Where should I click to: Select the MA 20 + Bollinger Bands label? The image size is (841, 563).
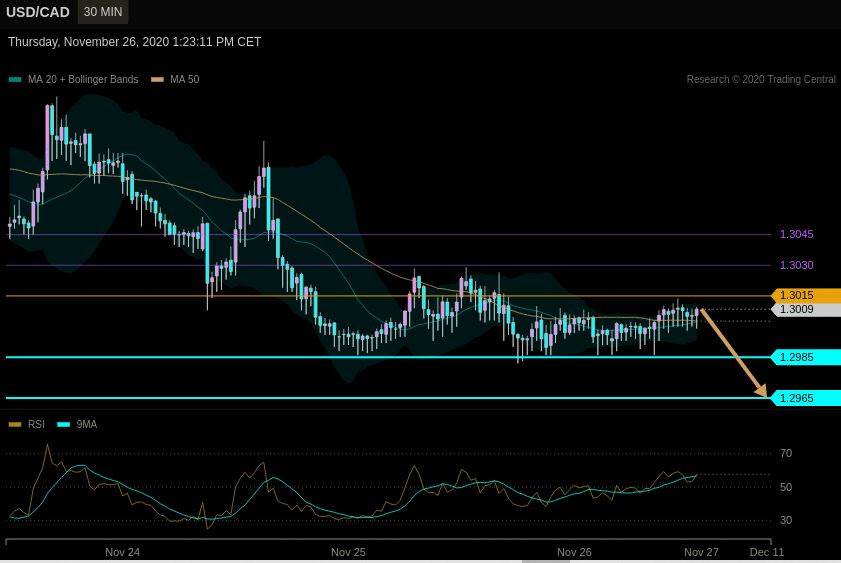83,79
